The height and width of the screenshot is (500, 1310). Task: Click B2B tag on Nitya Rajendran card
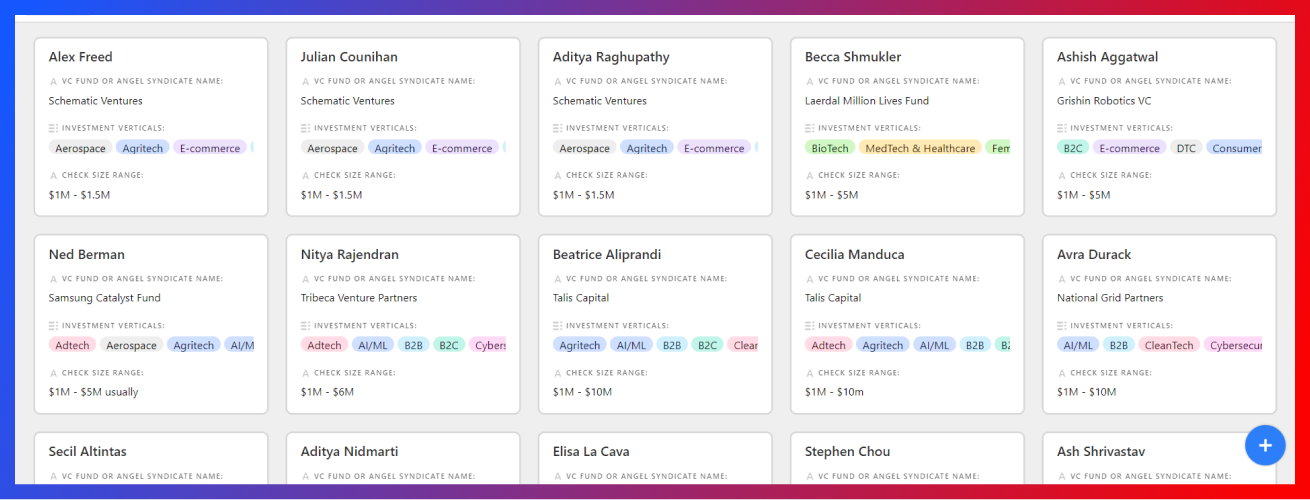coord(414,345)
